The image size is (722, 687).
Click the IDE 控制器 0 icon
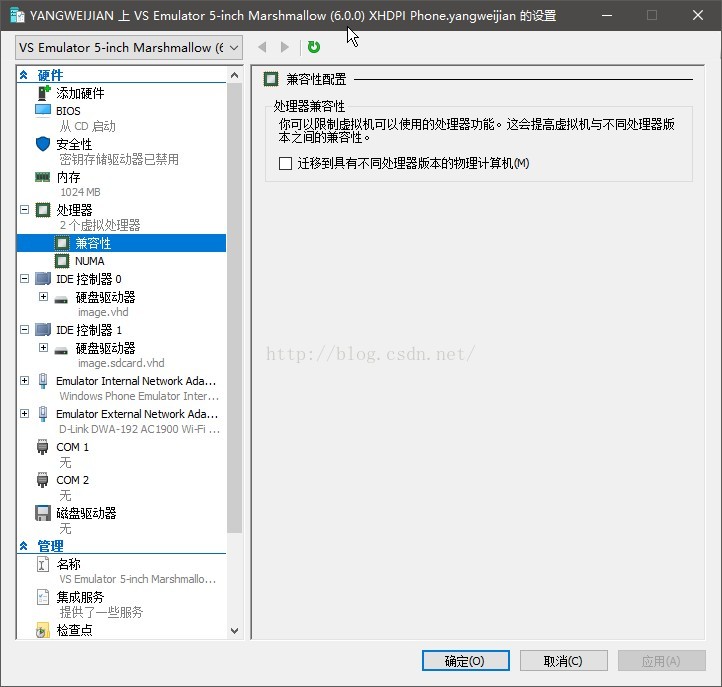tap(43, 279)
